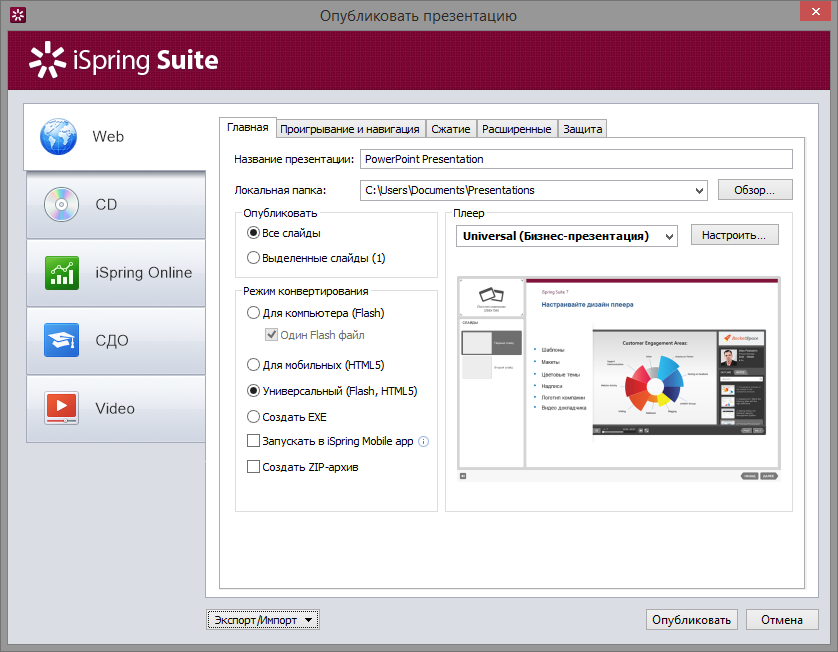The height and width of the screenshot is (652, 838).
Task: Open the Проигрывание и навигация tab
Action: pos(350,129)
